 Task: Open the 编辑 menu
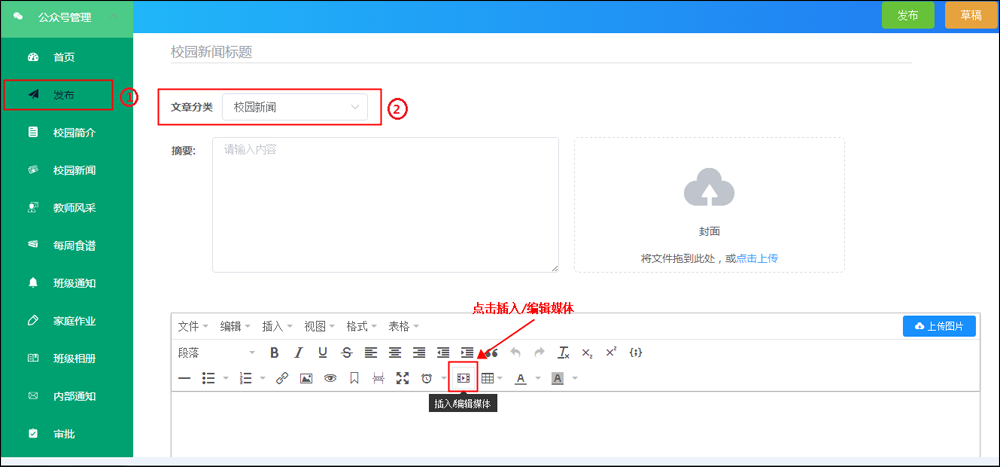point(235,326)
